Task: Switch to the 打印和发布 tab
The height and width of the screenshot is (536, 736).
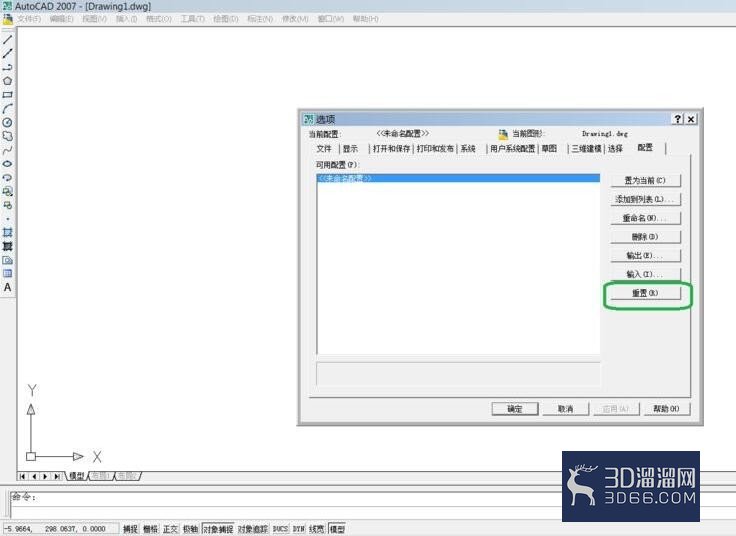Action: [435, 149]
